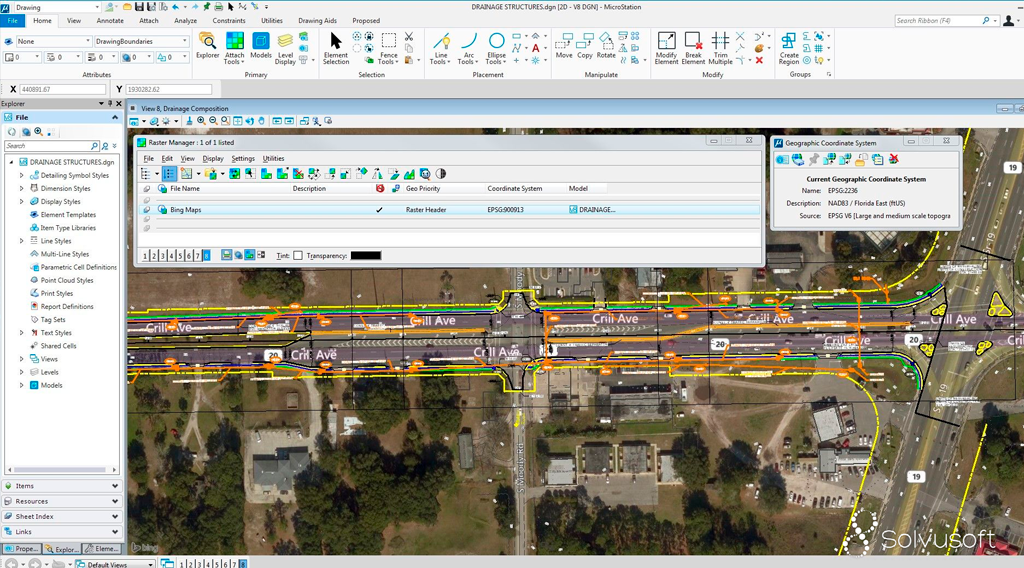Viewport: 1024px width, 568px height.
Task: Click the black Transparency color swatch
Action: pos(366,255)
